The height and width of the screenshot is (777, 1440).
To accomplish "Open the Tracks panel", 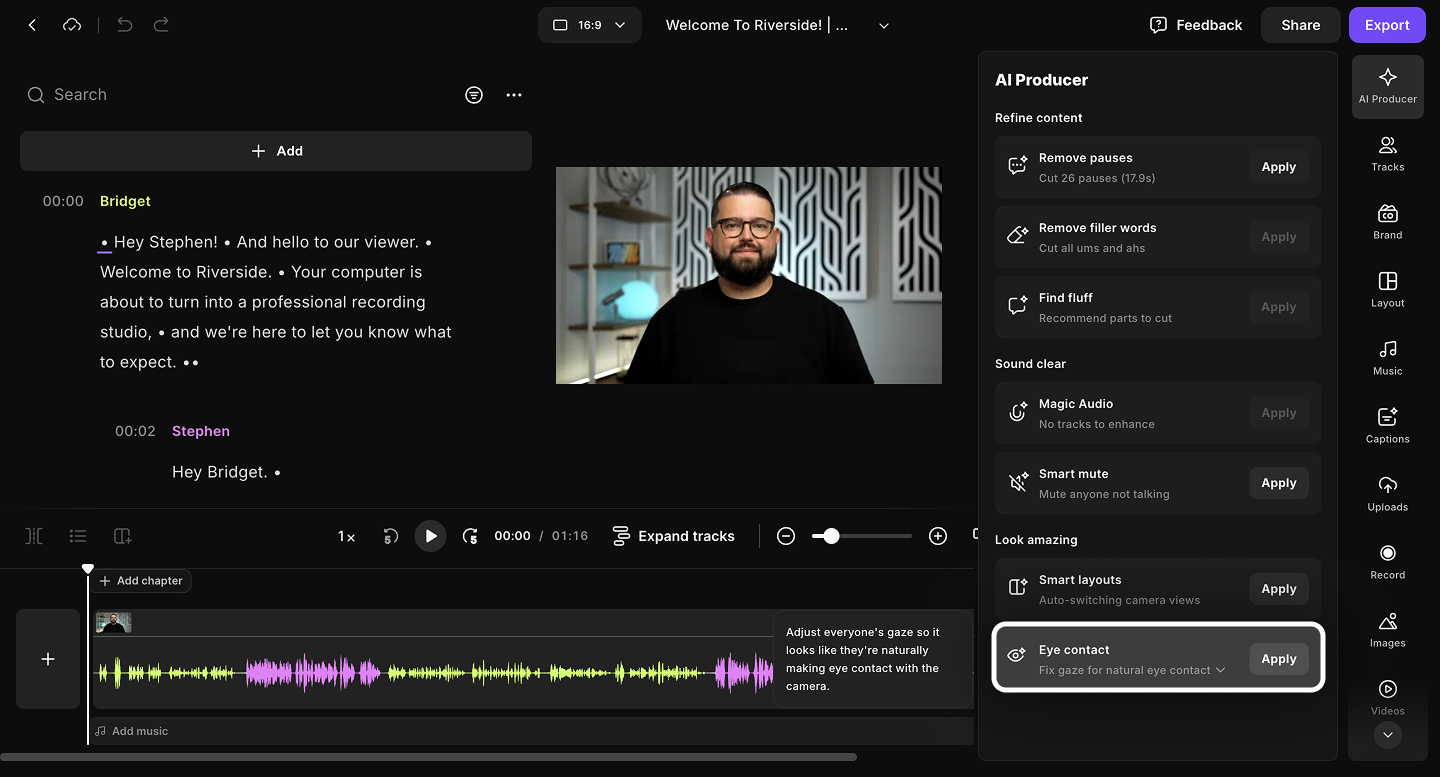I will tap(1388, 155).
